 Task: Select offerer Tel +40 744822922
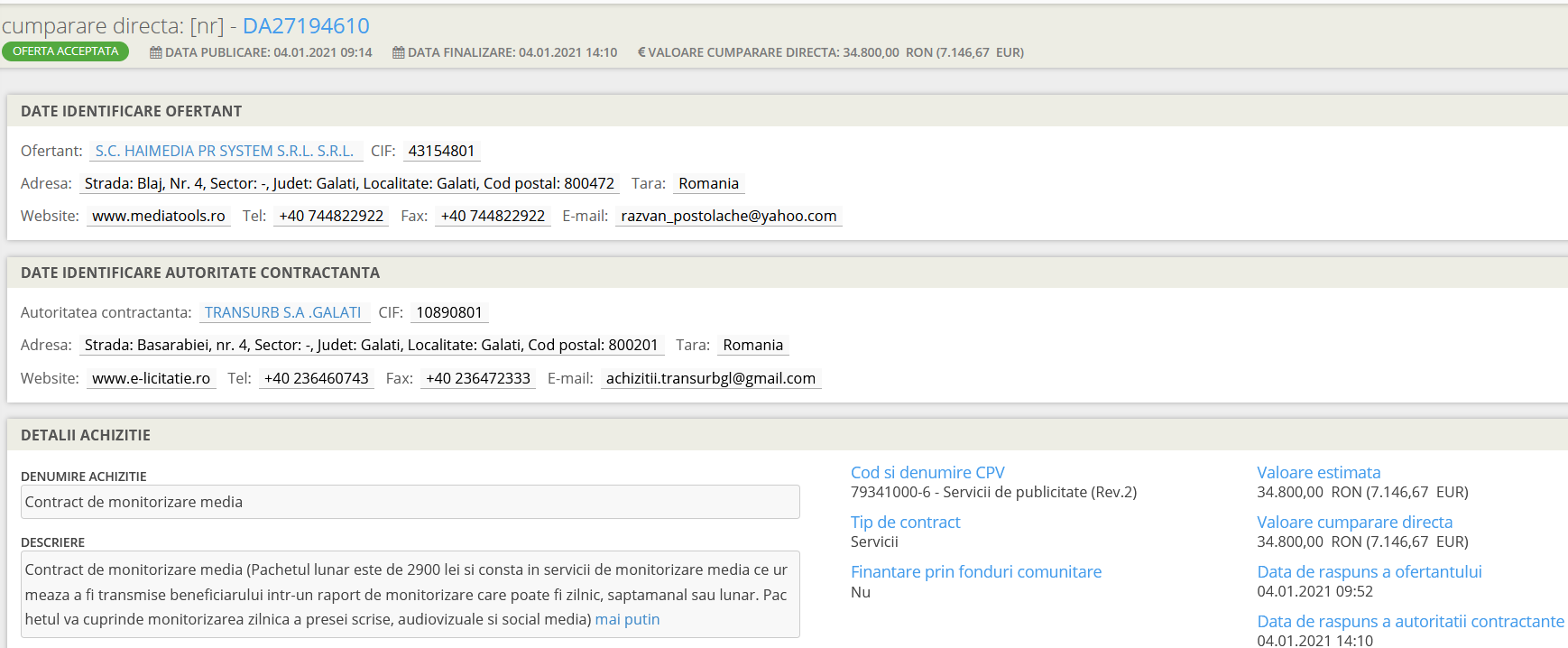(x=331, y=216)
